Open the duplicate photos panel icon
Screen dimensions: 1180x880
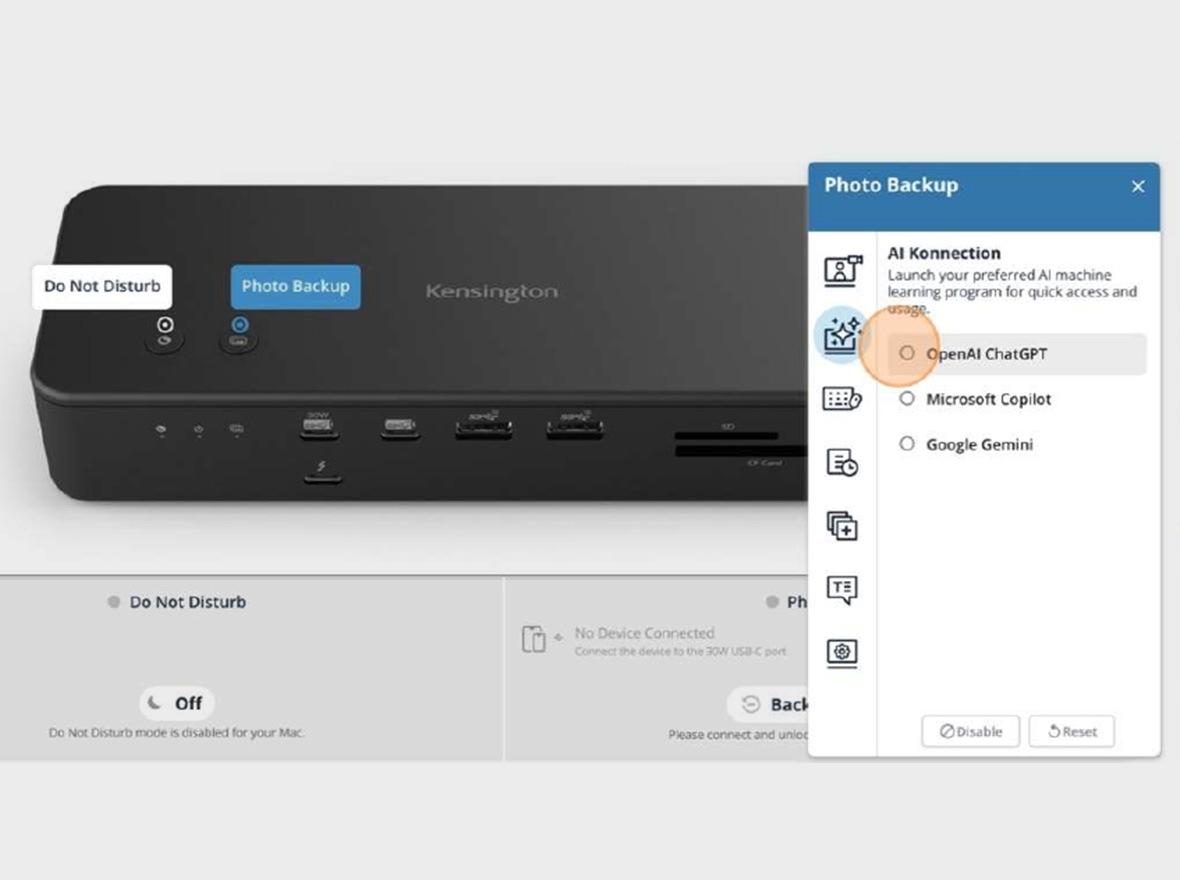point(843,525)
